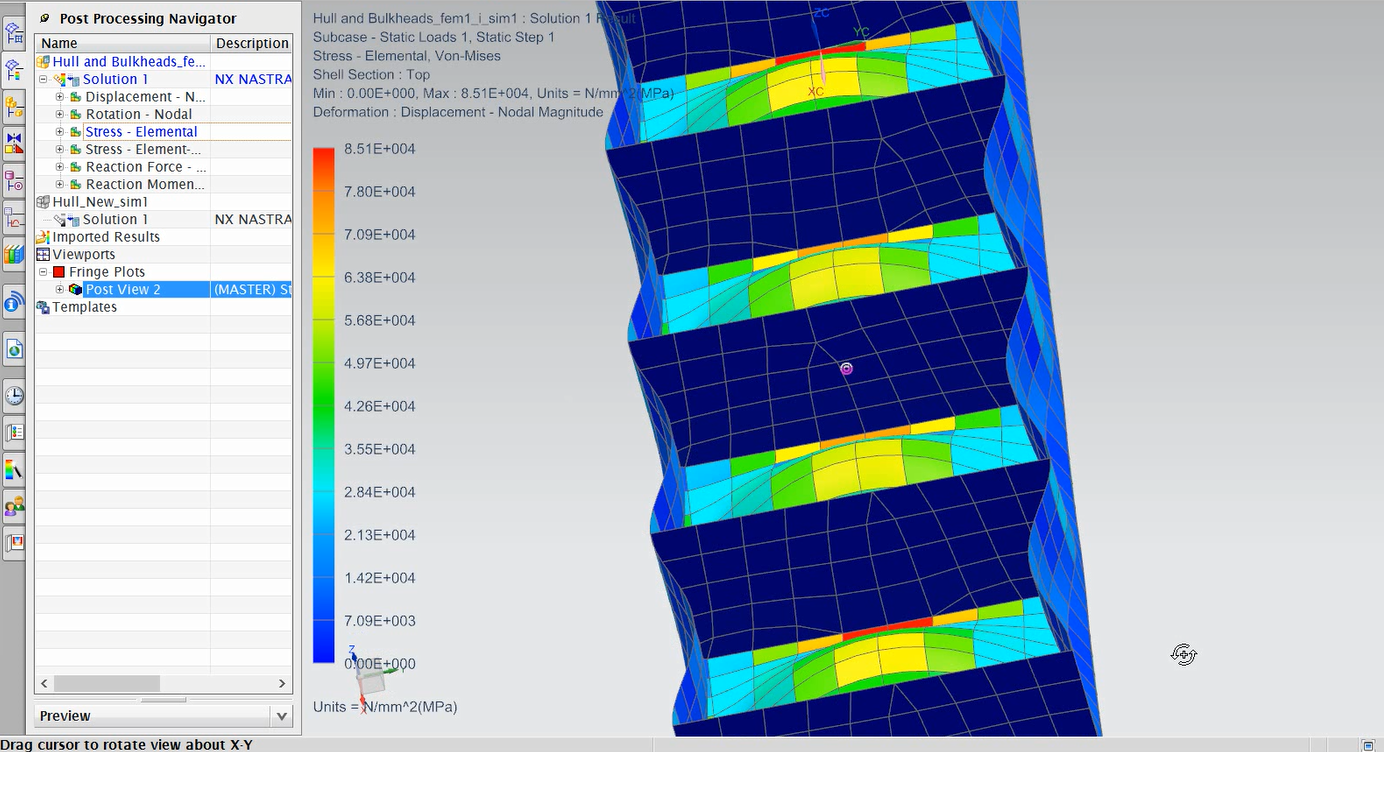Click the navigator horizontal scrollbar thumb
1384x806 pixels.
107,683
